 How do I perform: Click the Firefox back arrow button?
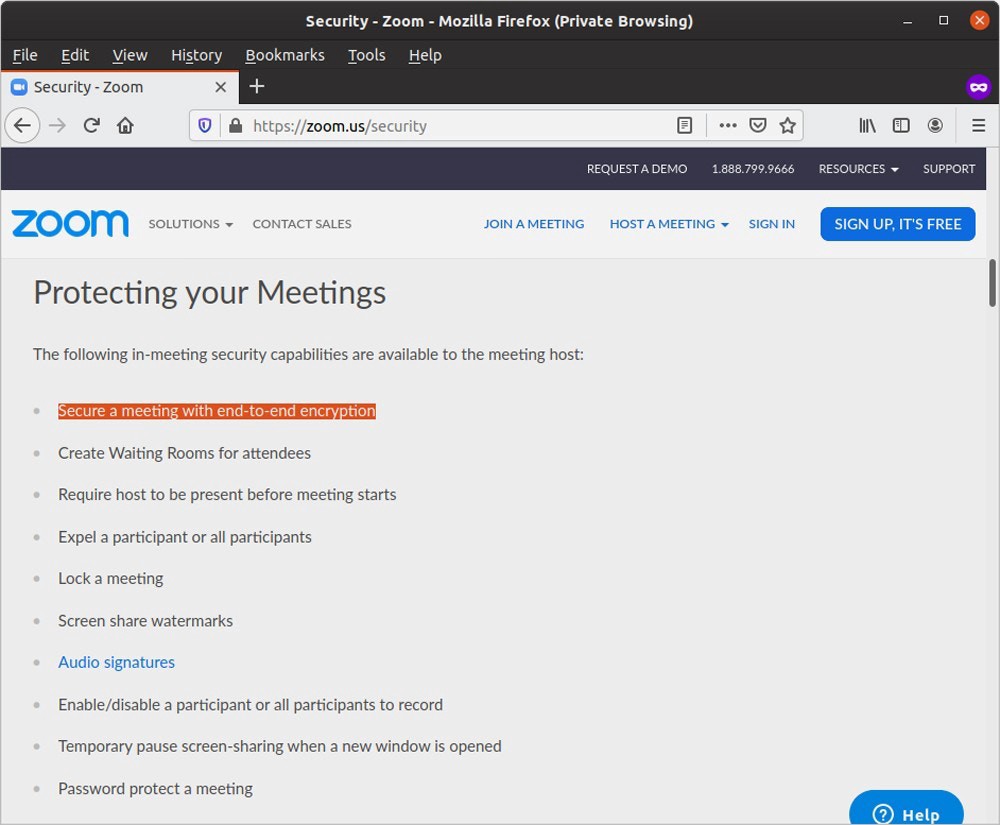(22, 126)
